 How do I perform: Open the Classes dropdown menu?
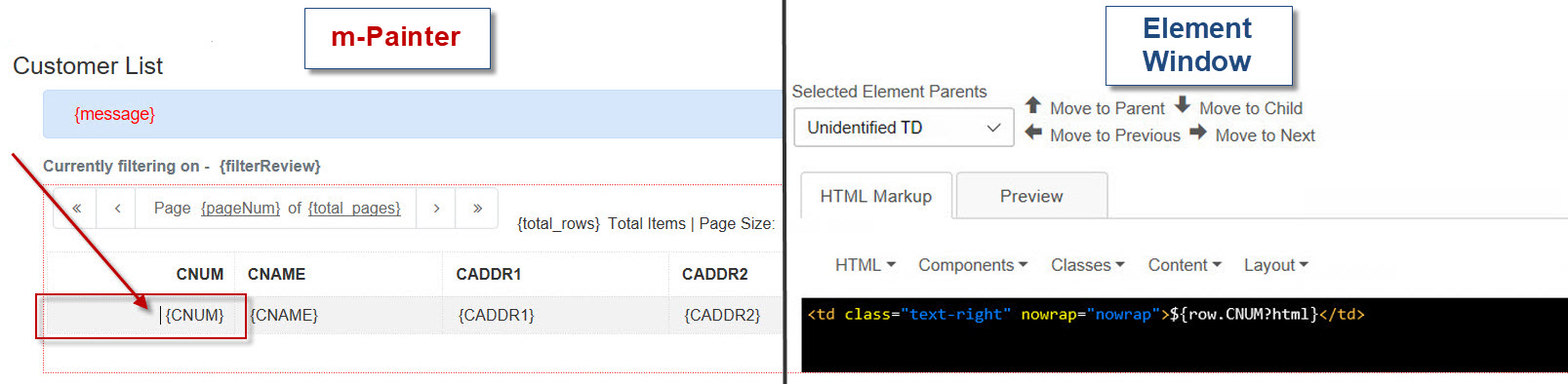pos(1087,265)
